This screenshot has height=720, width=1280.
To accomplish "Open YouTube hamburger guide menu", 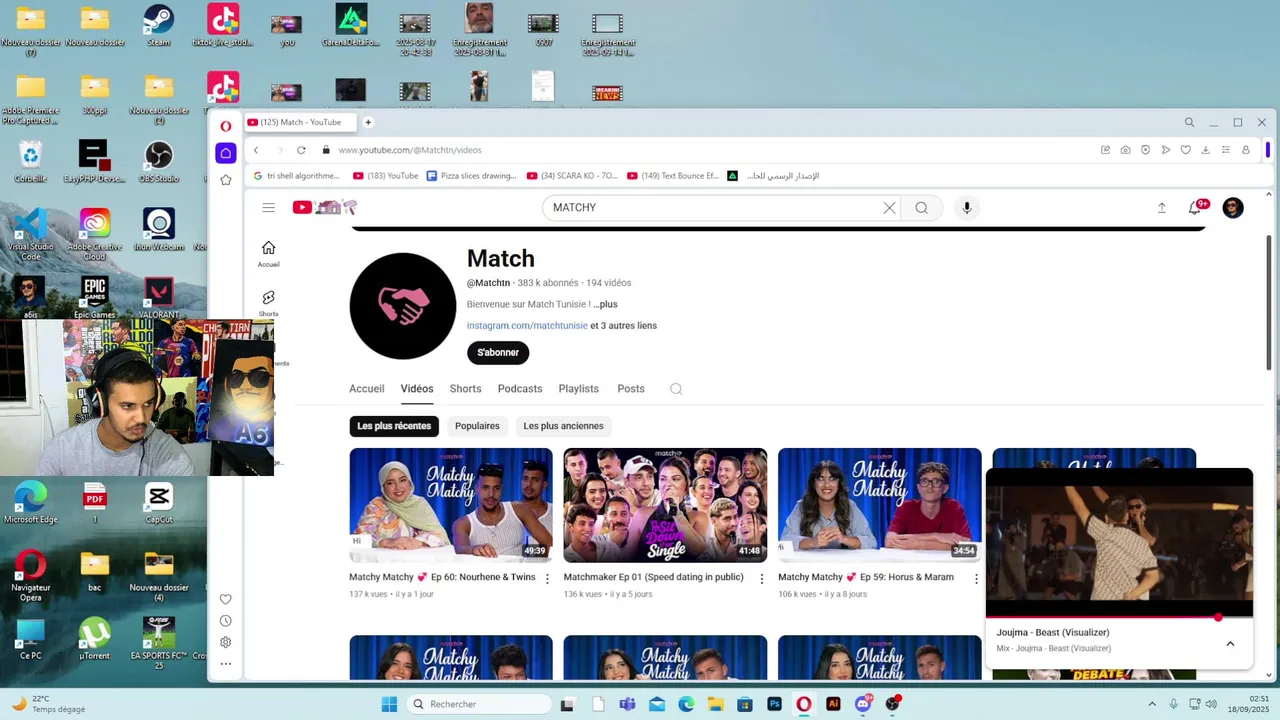I will pyautogui.click(x=268, y=208).
